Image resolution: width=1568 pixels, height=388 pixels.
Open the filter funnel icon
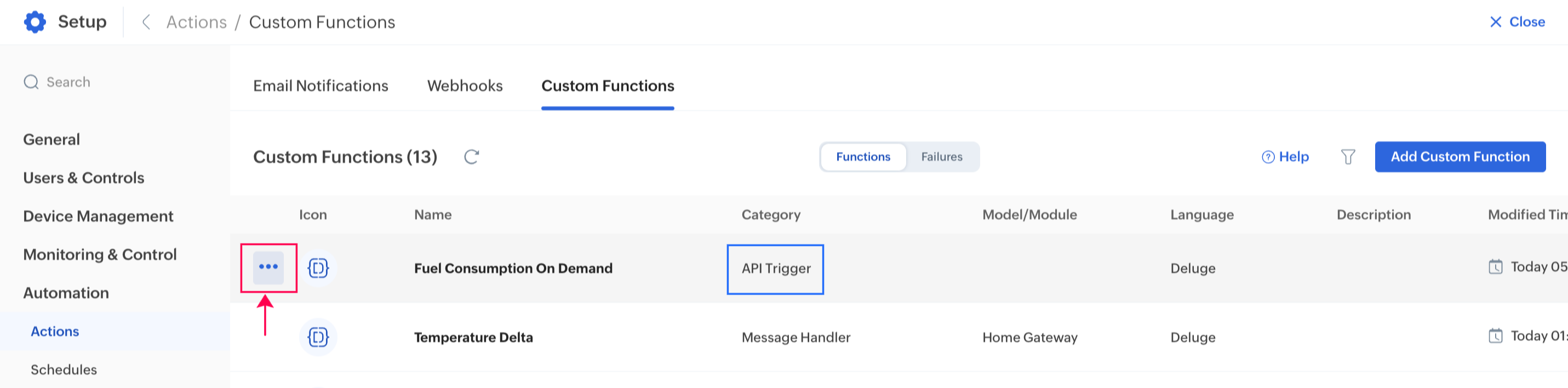click(1348, 157)
